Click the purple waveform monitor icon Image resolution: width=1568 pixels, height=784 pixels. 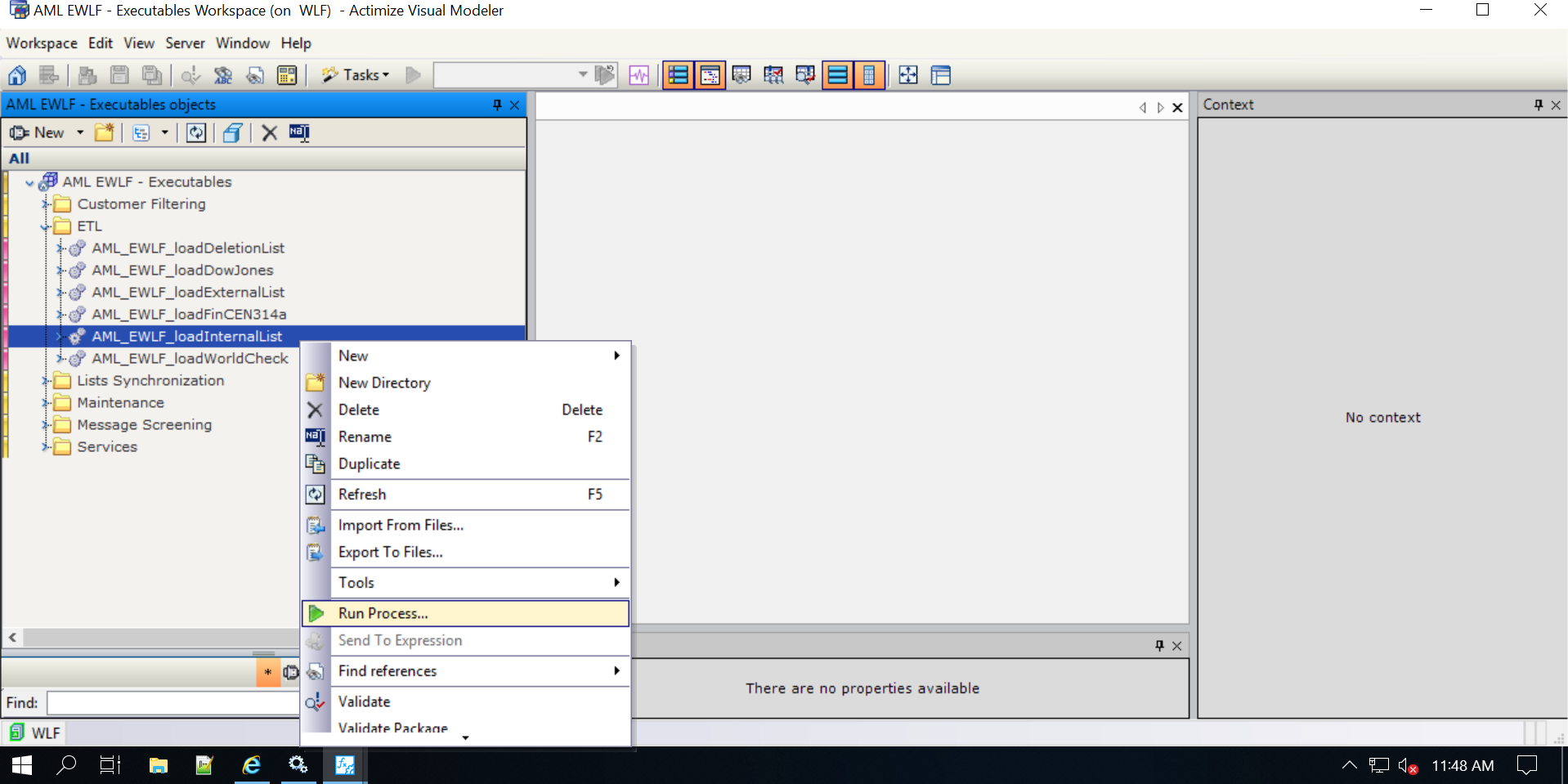point(639,75)
